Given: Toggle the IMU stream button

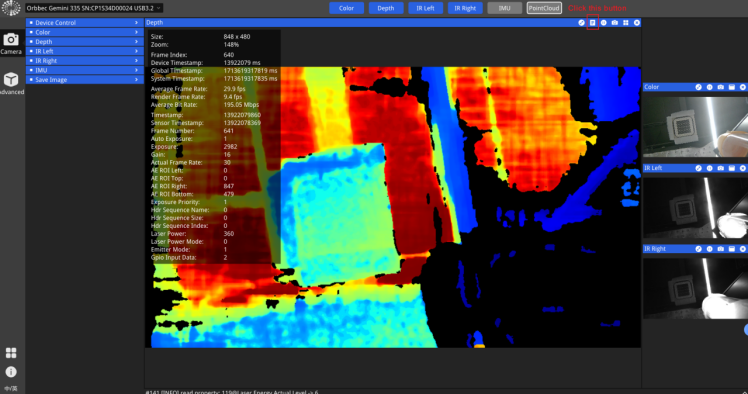Looking at the screenshot, I should tap(504, 8).
